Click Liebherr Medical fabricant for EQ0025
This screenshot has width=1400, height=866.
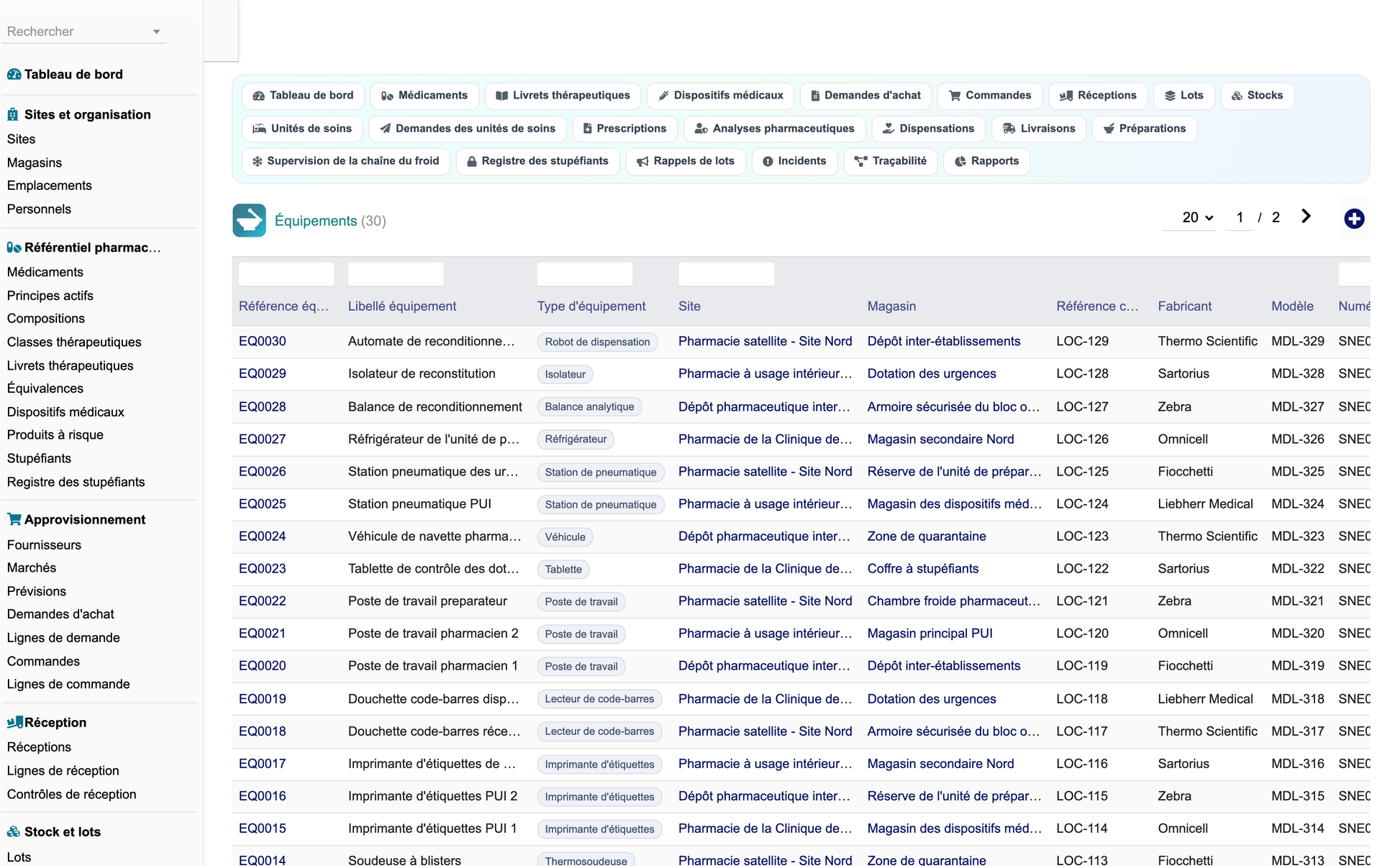[x=1205, y=504]
